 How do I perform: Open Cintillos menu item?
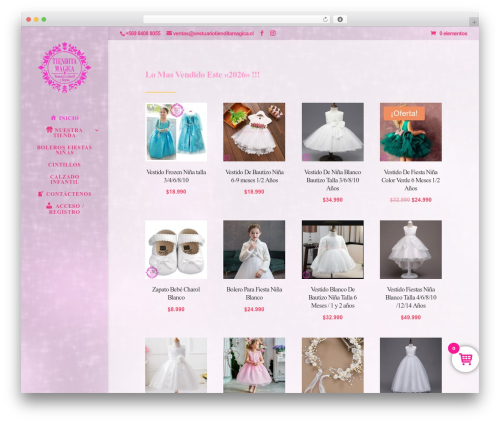(64, 165)
